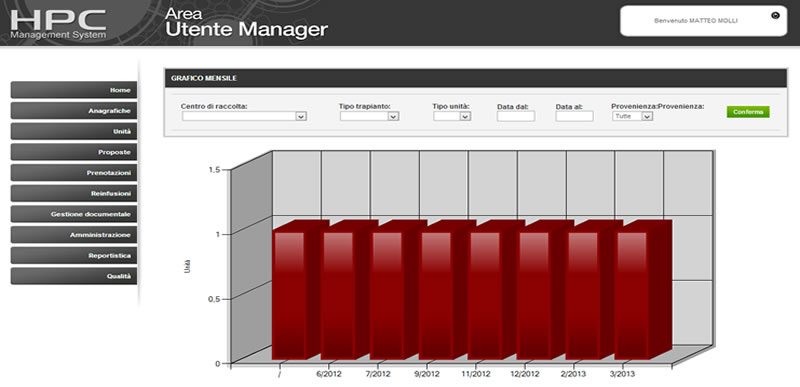This screenshot has height=387, width=800.
Task: Select the Amministrazione menu entry
Action: tap(74, 235)
